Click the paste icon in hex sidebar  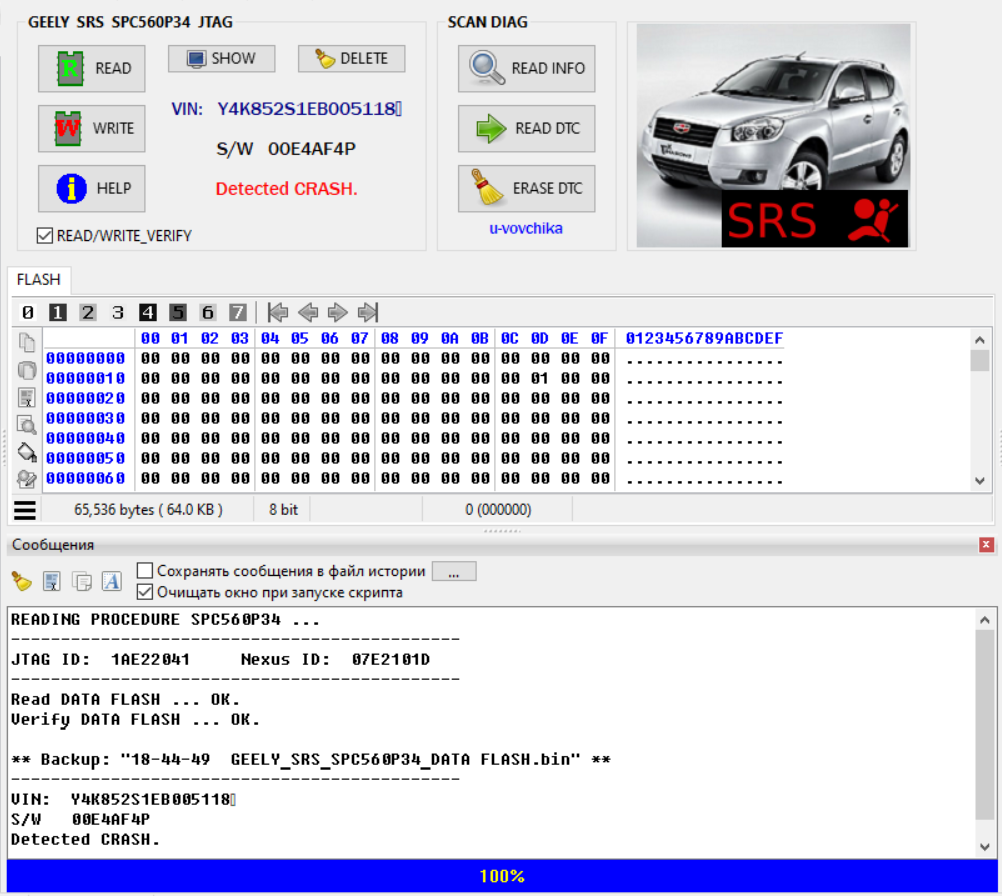[x=27, y=370]
